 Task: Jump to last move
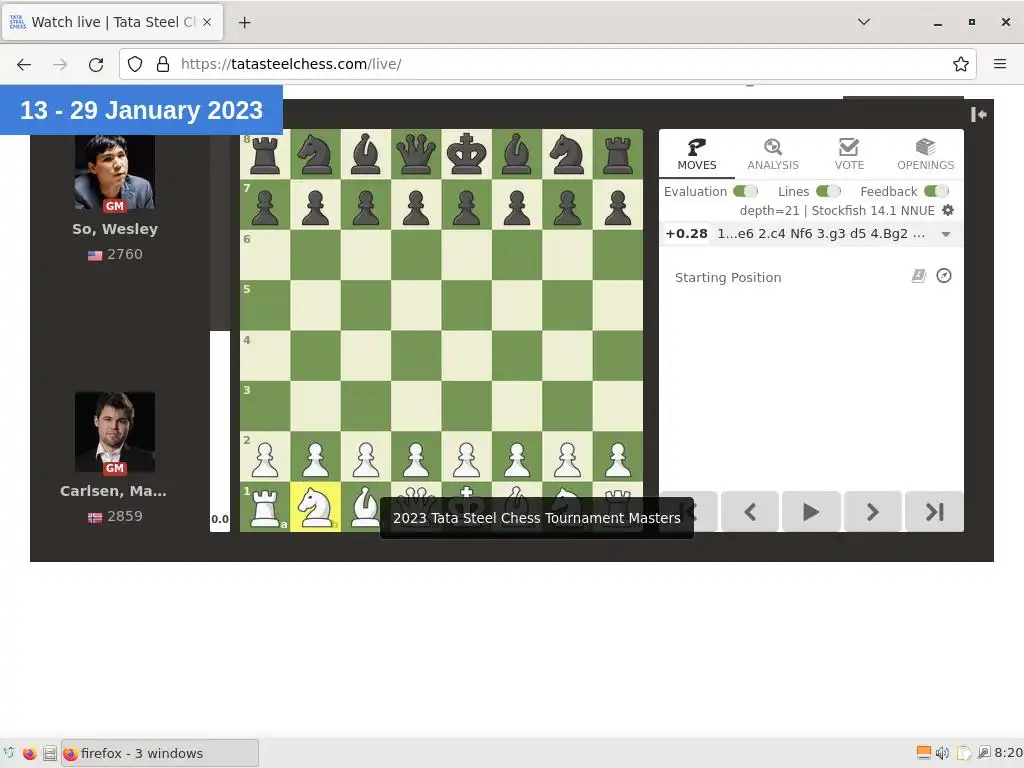934,511
